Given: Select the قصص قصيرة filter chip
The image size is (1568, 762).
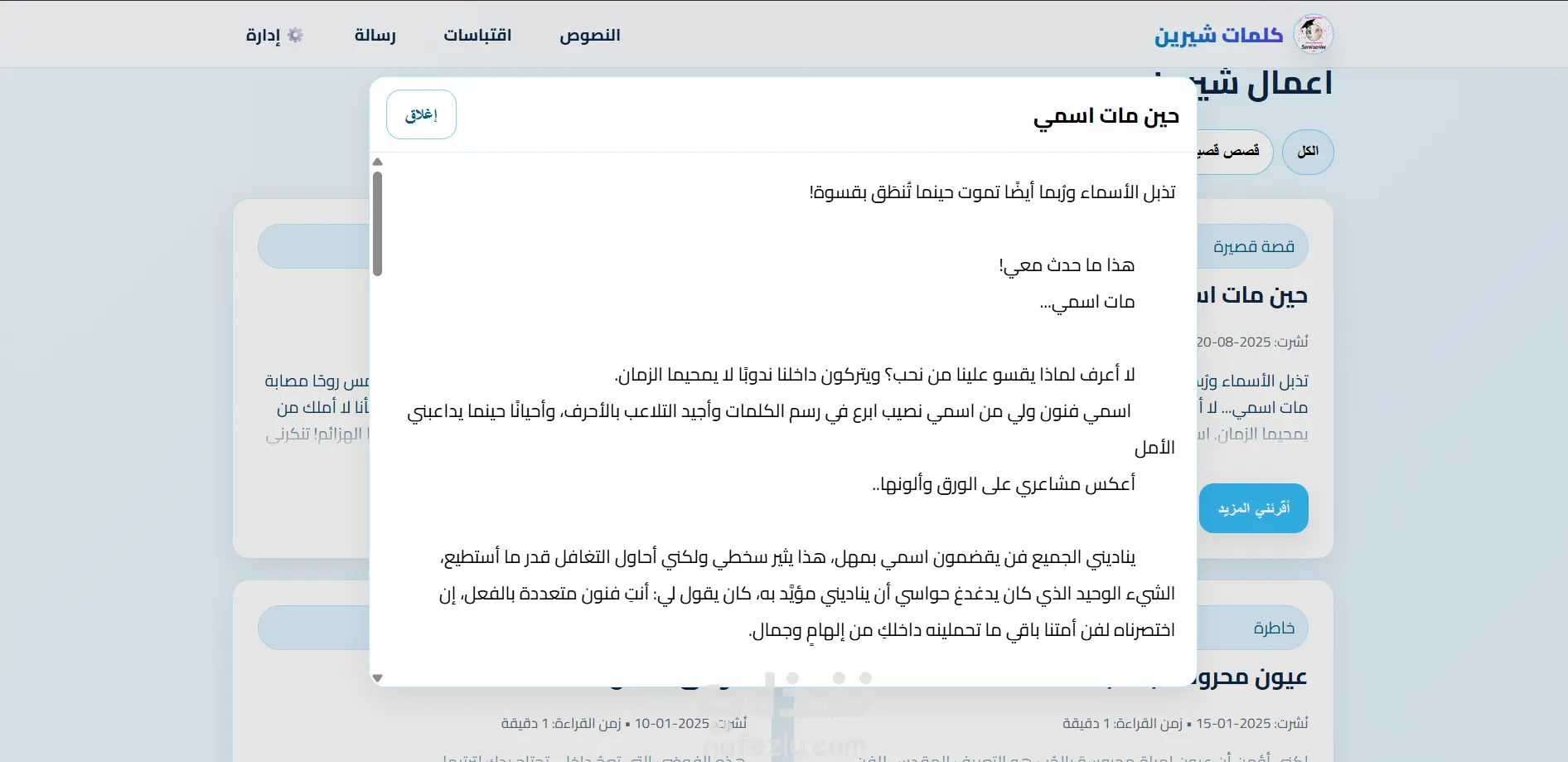Looking at the screenshot, I should (1235, 152).
